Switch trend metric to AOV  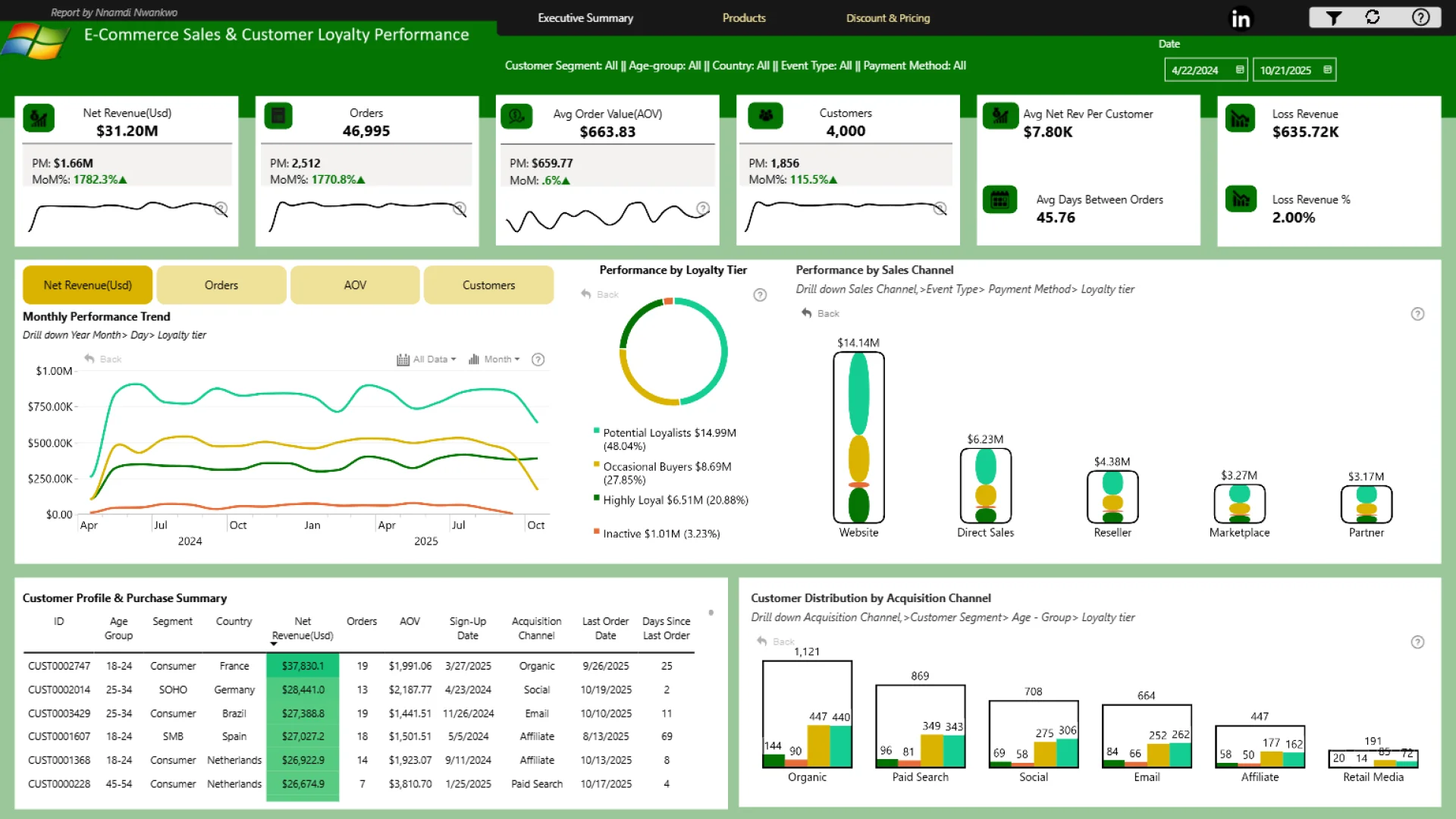tap(355, 285)
